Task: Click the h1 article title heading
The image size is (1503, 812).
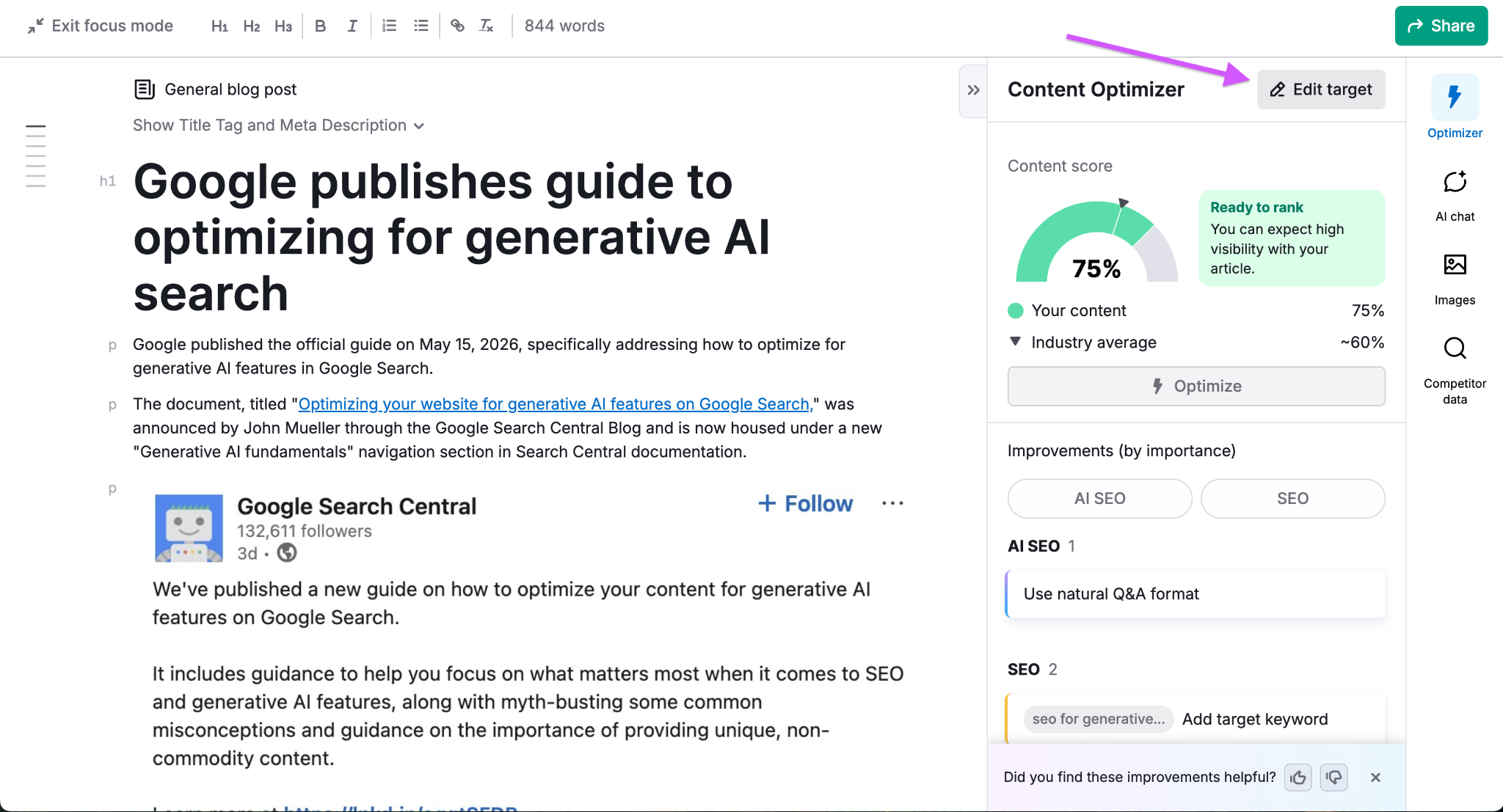Action: (452, 237)
